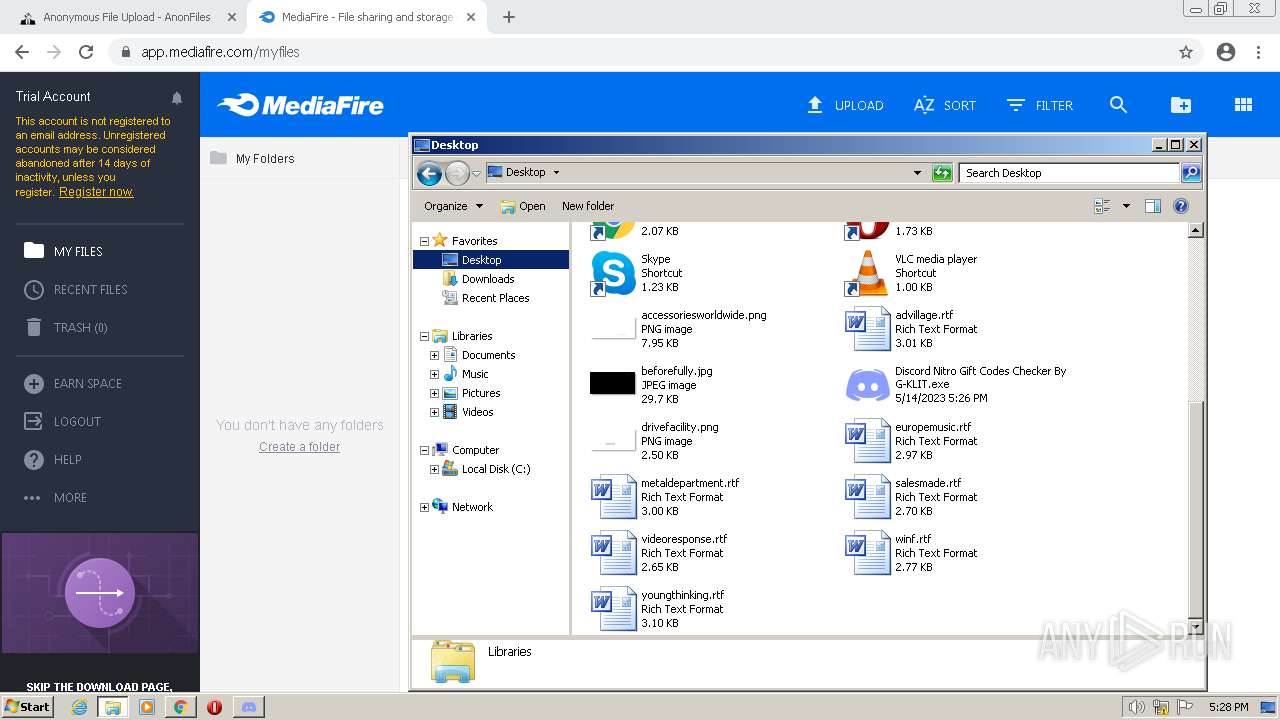The width and height of the screenshot is (1280, 720).
Task: Bookmark this page star icon
Action: pyautogui.click(x=1186, y=52)
